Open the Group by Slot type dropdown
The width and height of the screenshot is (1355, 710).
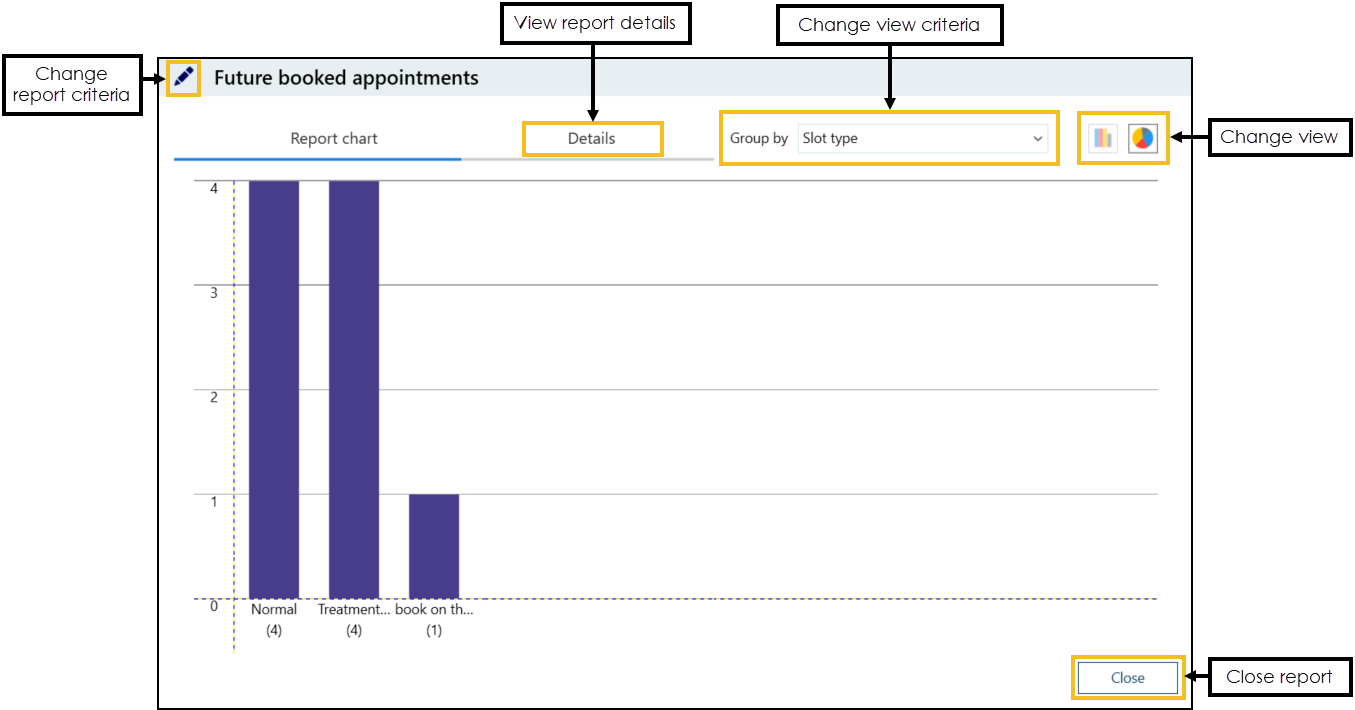[922, 139]
